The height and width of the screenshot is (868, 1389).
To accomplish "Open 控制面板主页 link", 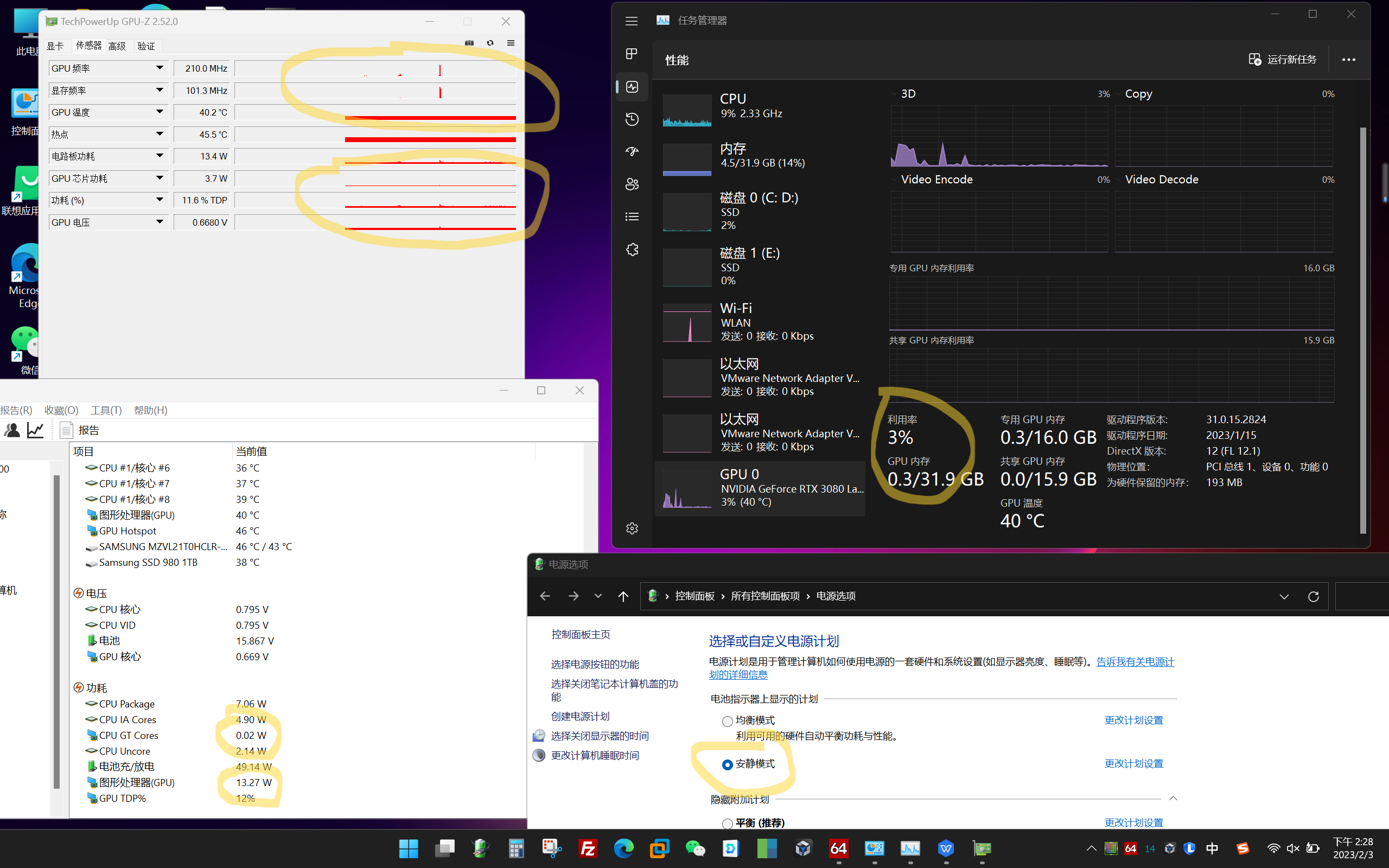I will (x=581, y=634).
